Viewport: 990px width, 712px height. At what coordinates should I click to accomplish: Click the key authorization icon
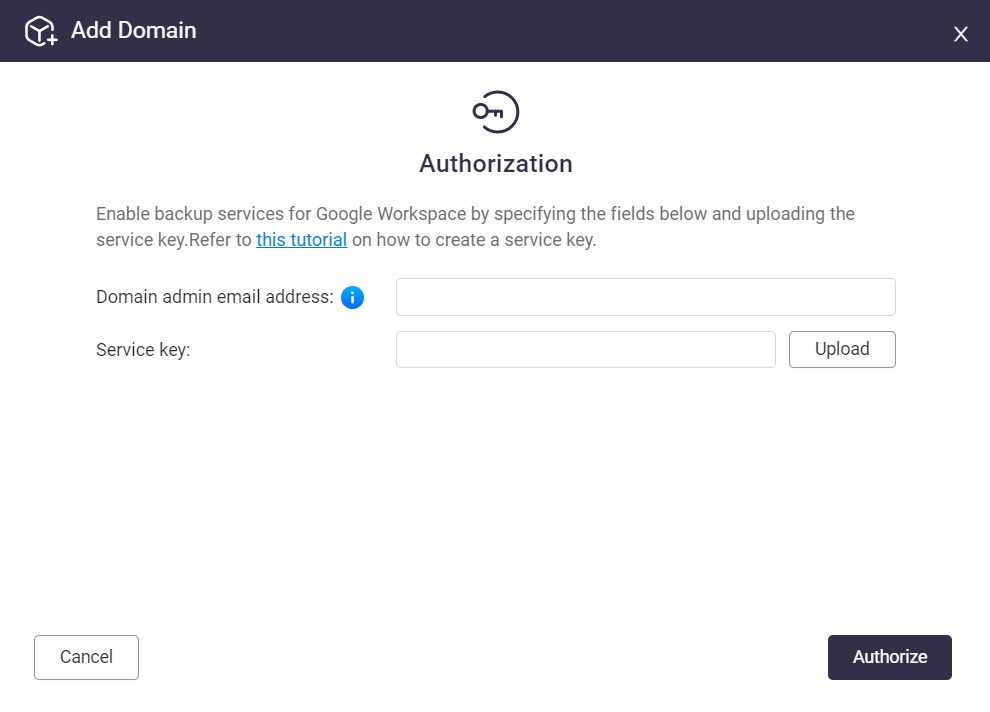coord(496,112)
